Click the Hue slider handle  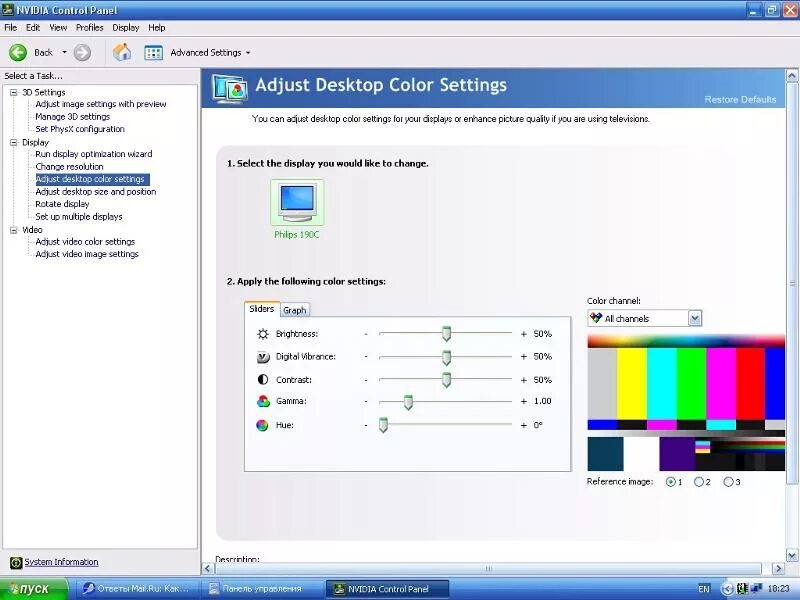383,425
